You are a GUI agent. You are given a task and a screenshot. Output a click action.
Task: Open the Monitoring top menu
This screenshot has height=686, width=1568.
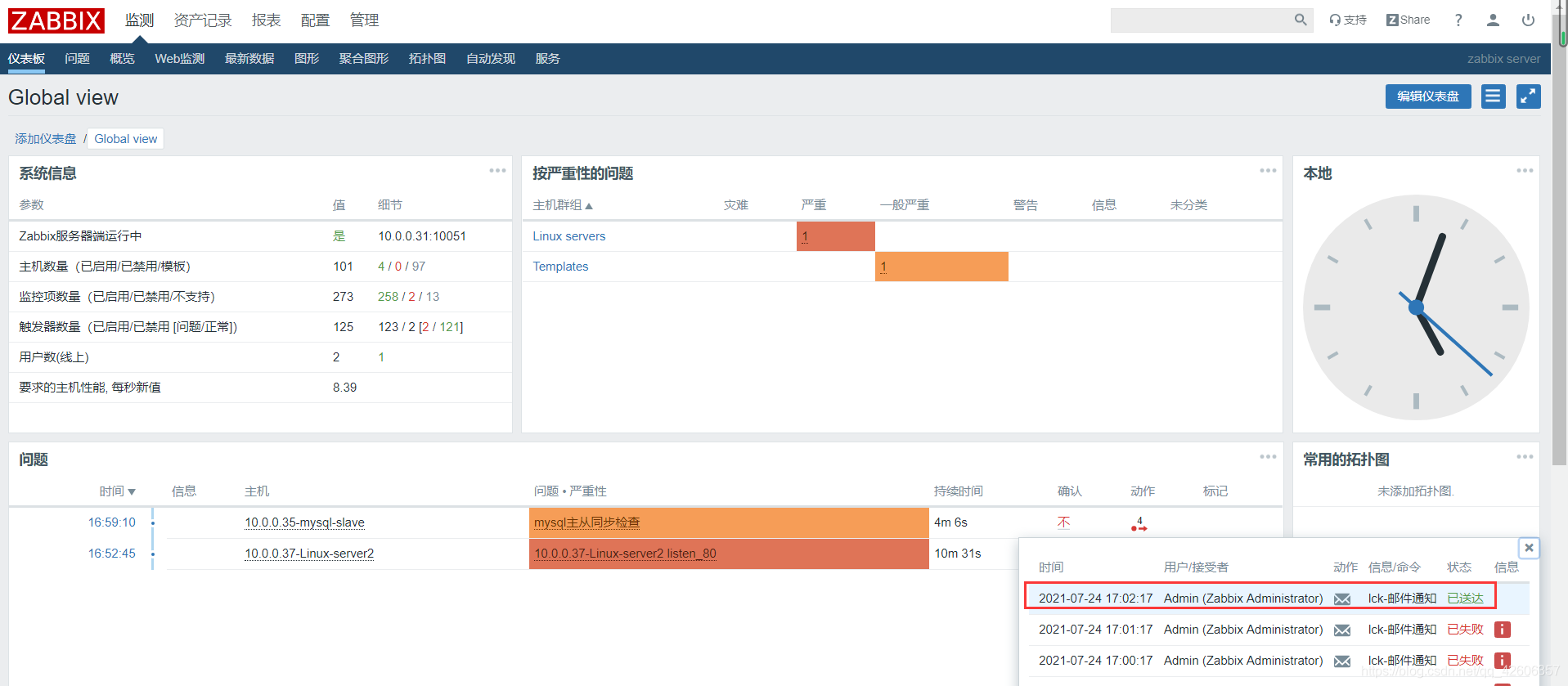tap(139, 20)
